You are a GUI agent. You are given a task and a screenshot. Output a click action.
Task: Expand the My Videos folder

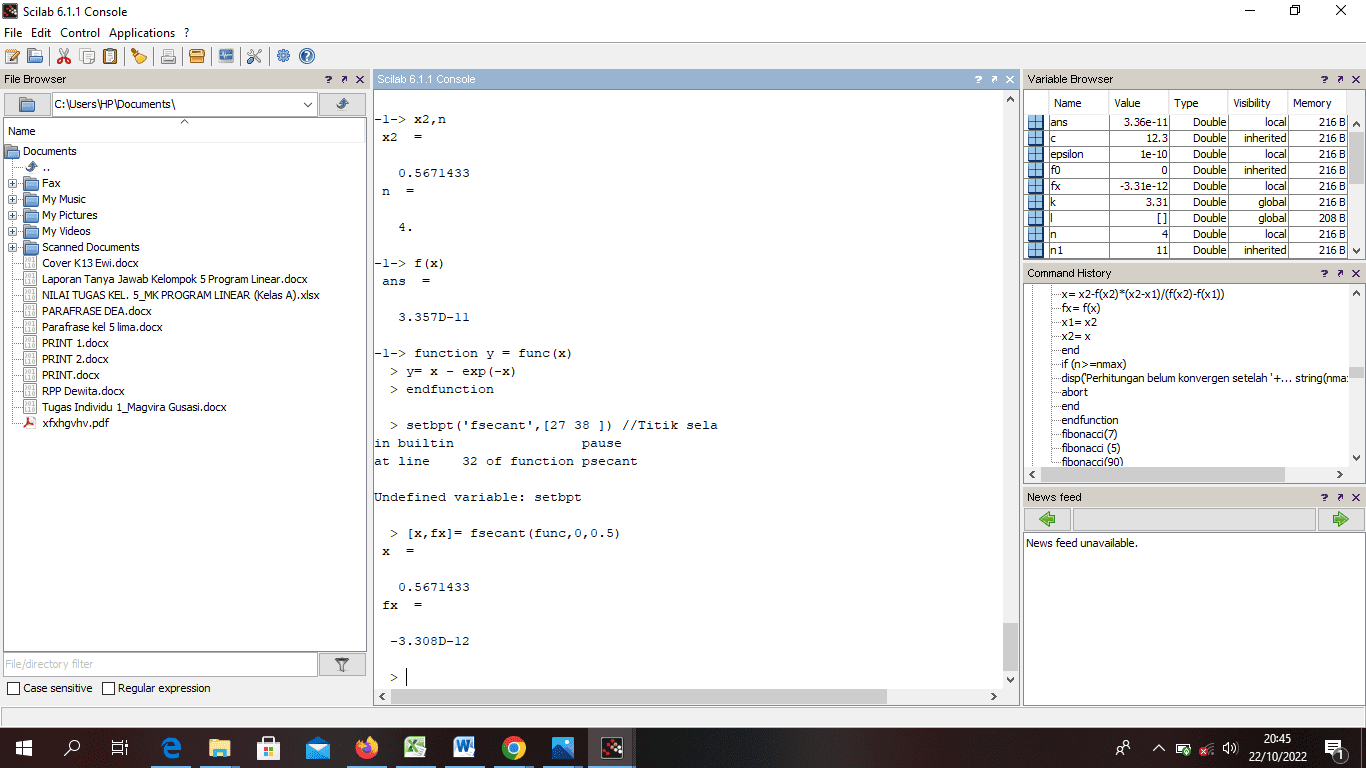tap(12, 231)
